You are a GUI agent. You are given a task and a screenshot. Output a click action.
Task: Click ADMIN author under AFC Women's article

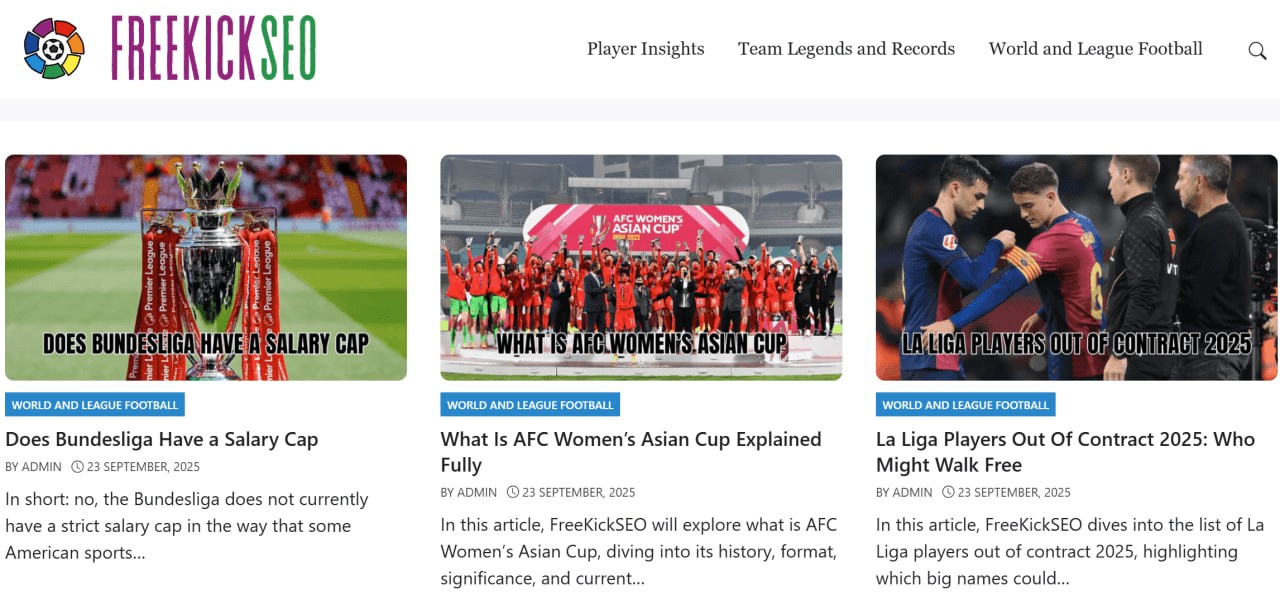478,492
